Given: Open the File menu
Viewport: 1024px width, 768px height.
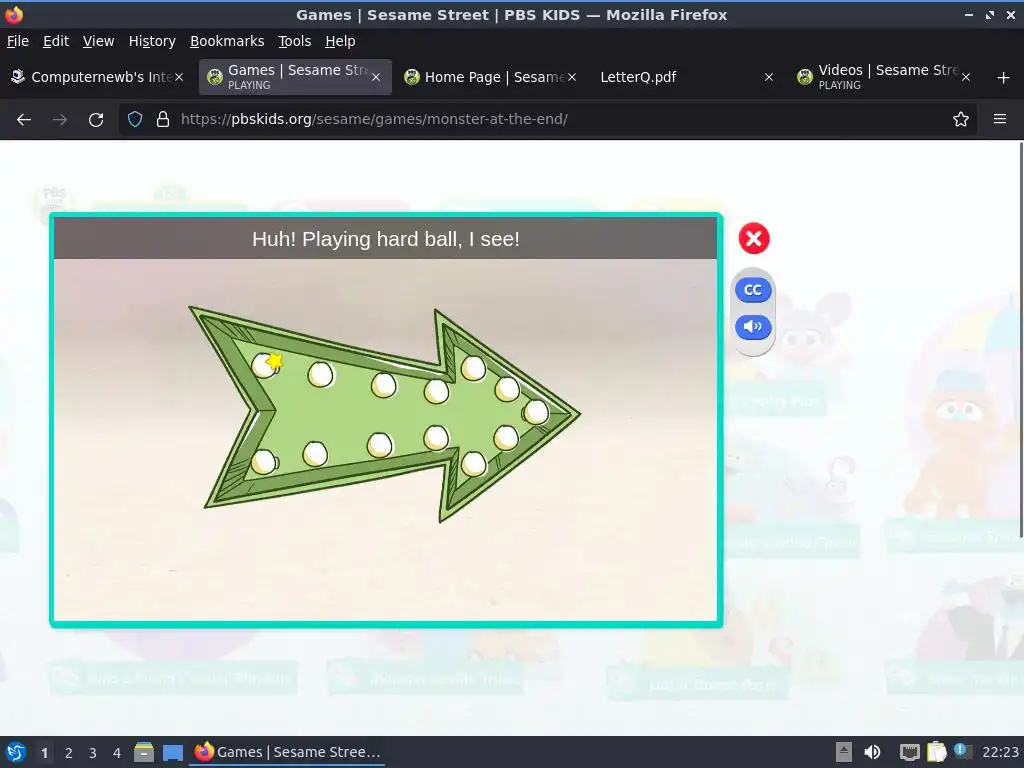Looking at the screenshot, I should pyautogui.click(x=18, y=41).
